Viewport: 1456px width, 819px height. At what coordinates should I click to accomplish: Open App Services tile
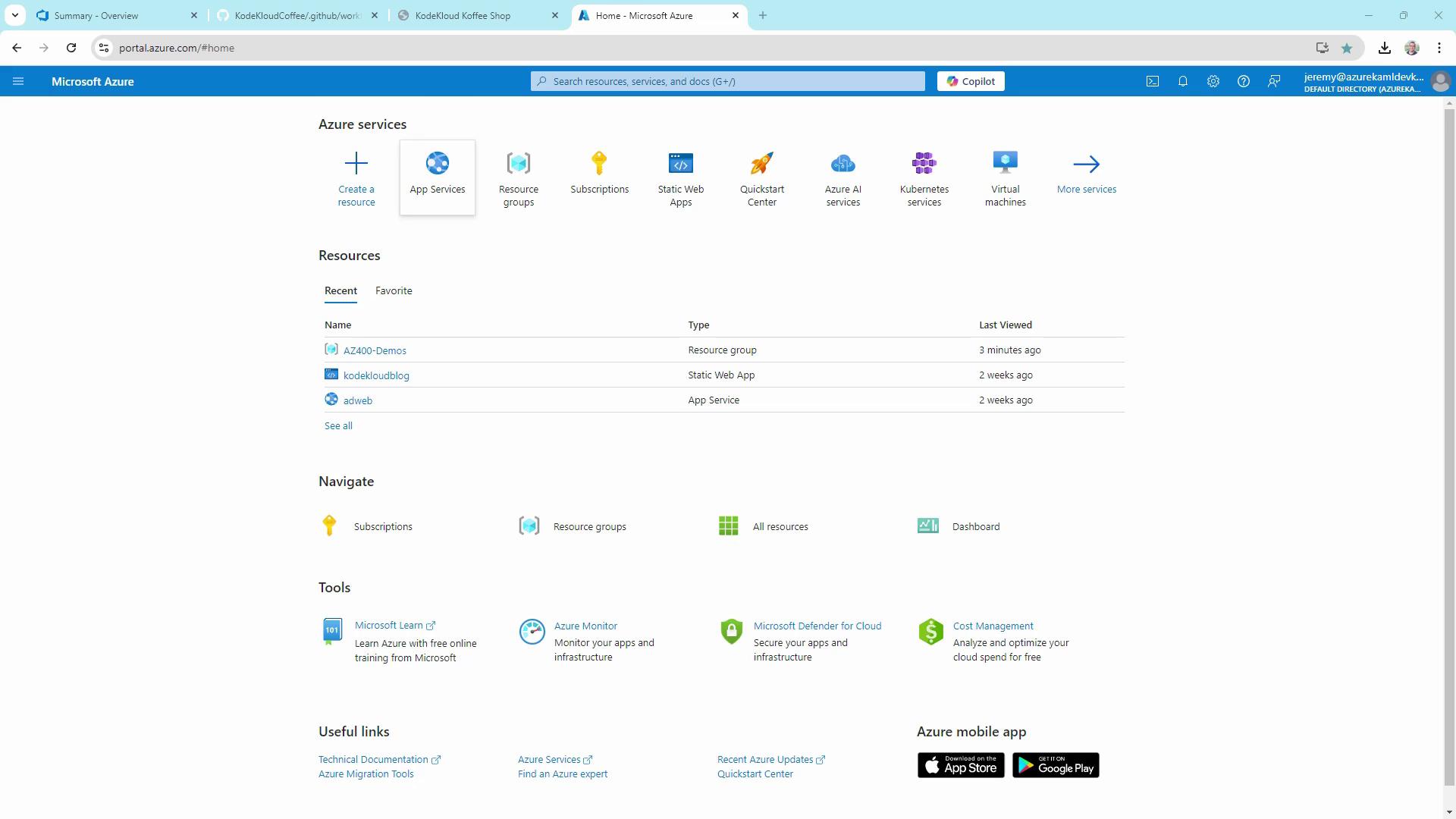pos(438,177)
